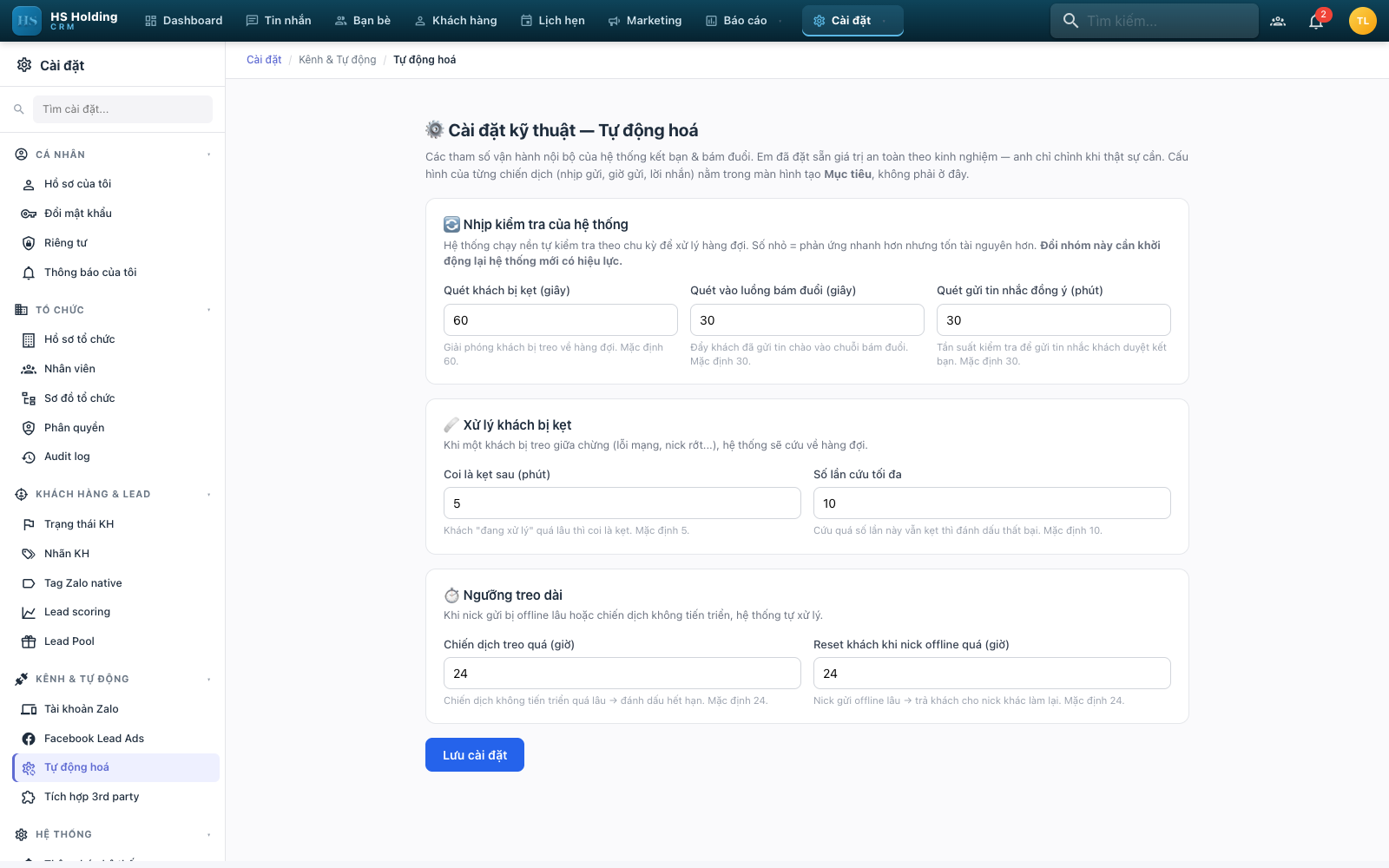Focus the Số lần cứu tối đa field
Image resolution: width=1389 pixels, height=868 pixels.
(x=992, y=503)
